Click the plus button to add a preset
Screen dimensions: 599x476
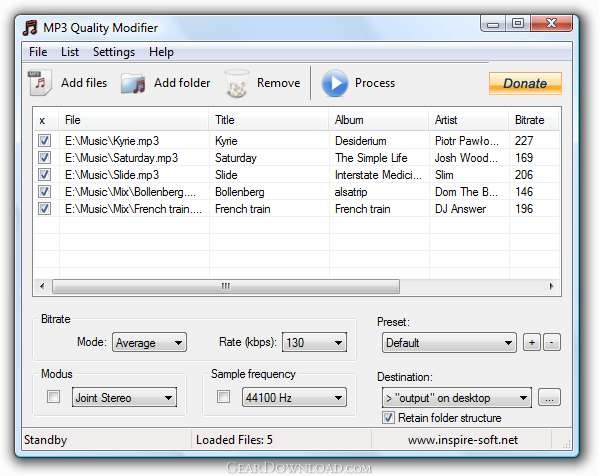(x=532, y=342)
